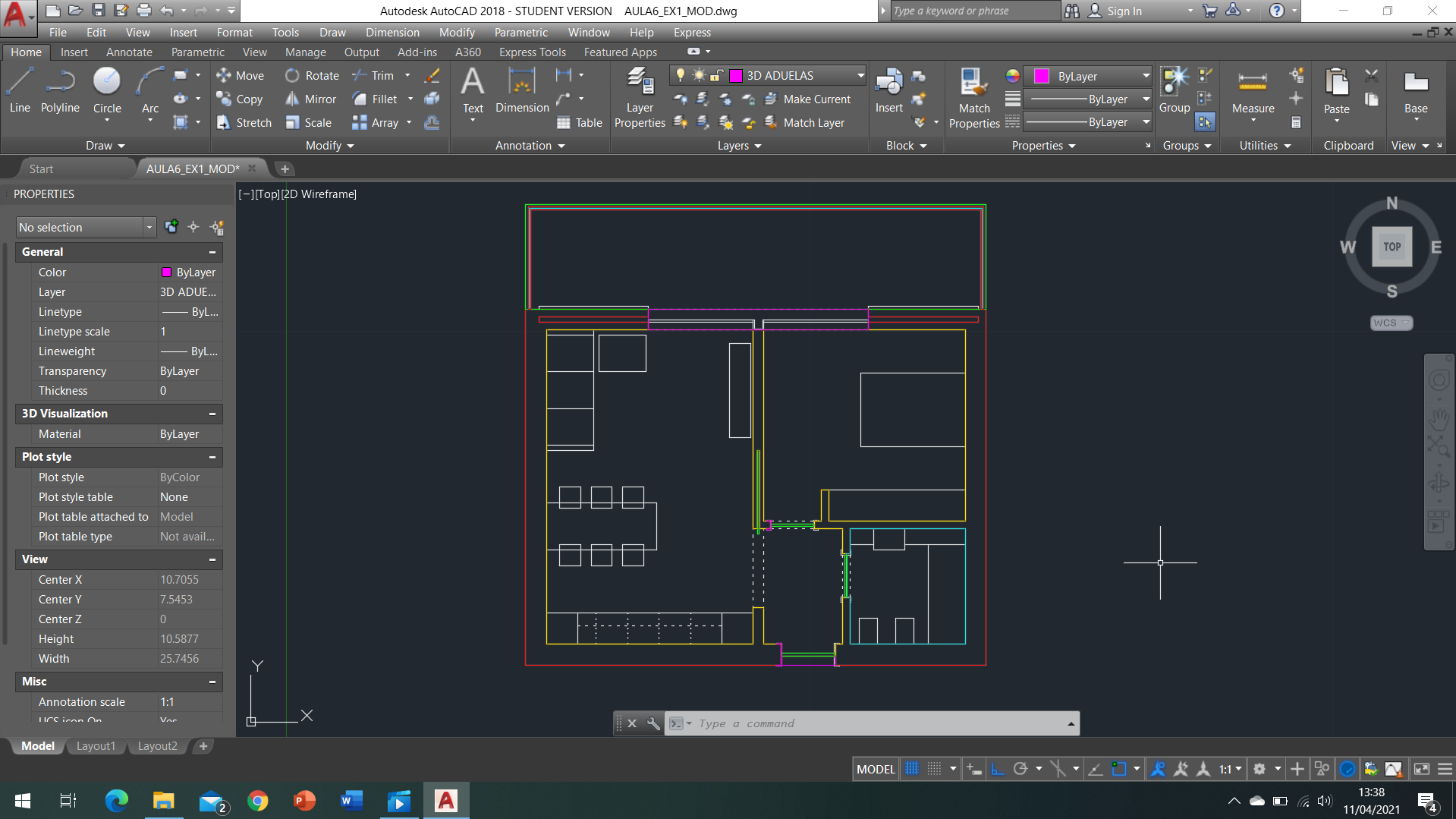The height and width of the screenshot is (819, 1456).
Task: Open the 3D ADUELAS layer dropdown
Action: pyautogui.click(x=860, y=75)
